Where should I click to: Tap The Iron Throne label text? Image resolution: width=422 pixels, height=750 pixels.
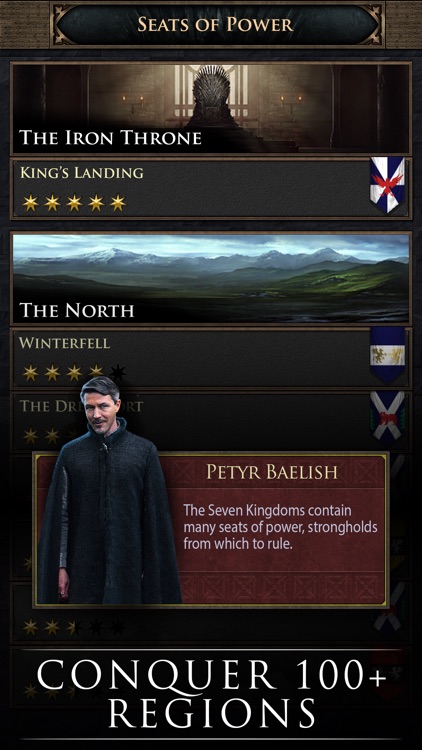[110, 138]
